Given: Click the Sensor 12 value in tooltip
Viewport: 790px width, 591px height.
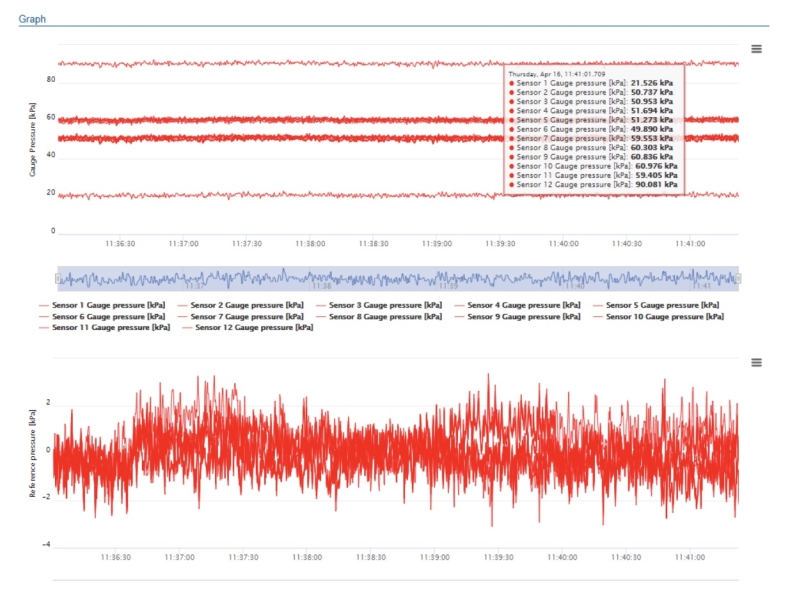Looking at the screenshot, I should point(657,184).
